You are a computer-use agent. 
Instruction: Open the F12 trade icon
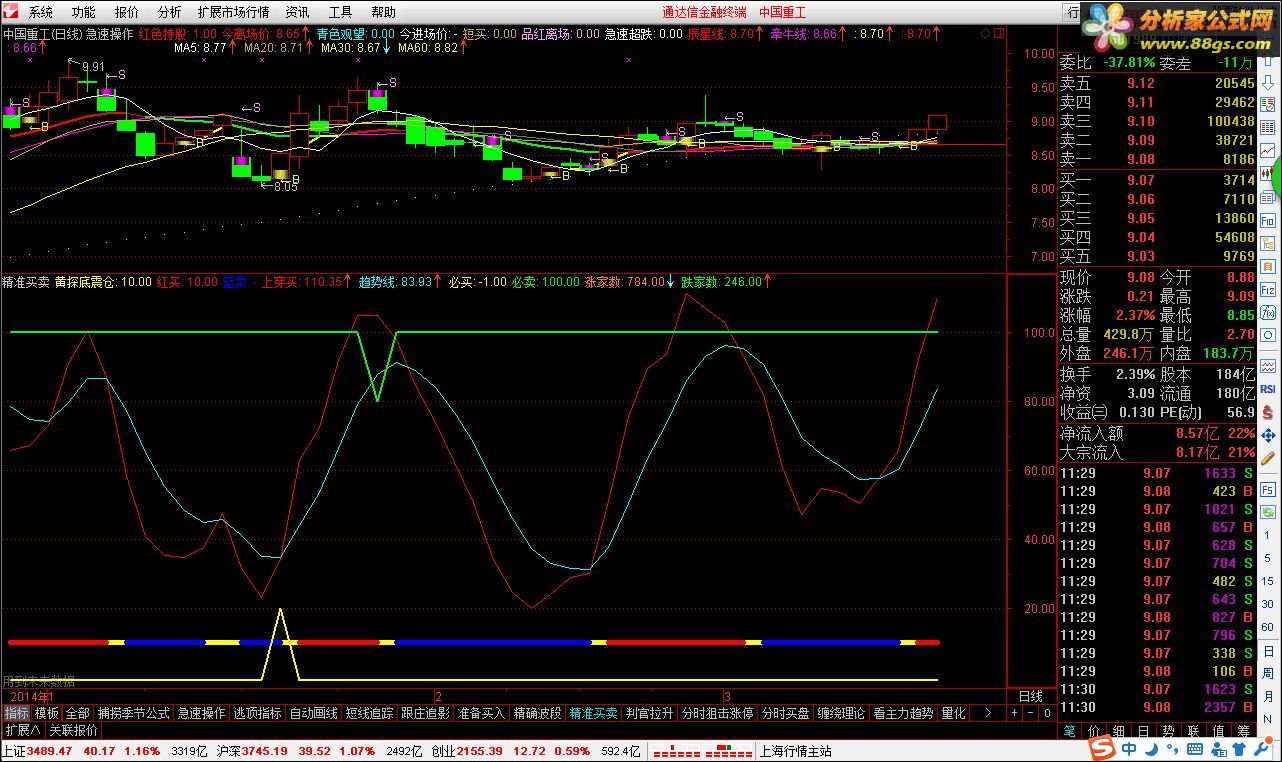click(x=1268, y=289)
